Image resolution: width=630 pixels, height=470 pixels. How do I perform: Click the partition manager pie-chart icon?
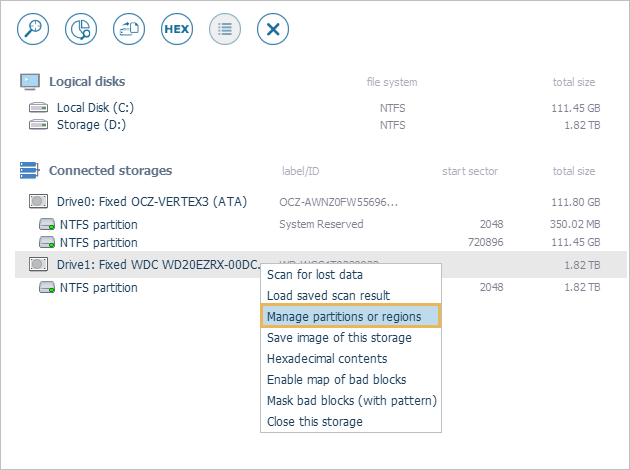pos(81,29)
